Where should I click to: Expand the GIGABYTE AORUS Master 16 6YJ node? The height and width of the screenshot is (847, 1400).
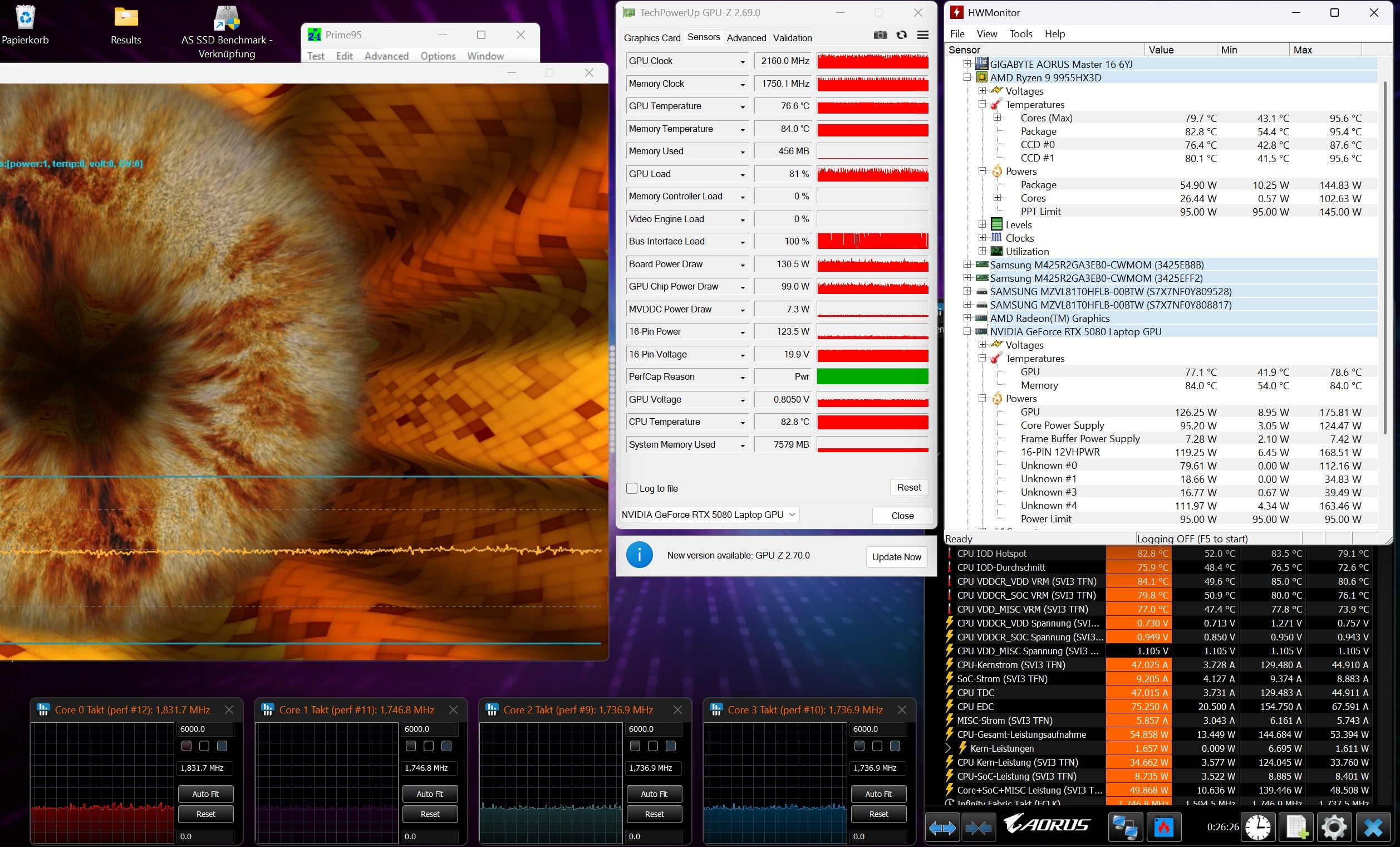[x=967, y=63]
